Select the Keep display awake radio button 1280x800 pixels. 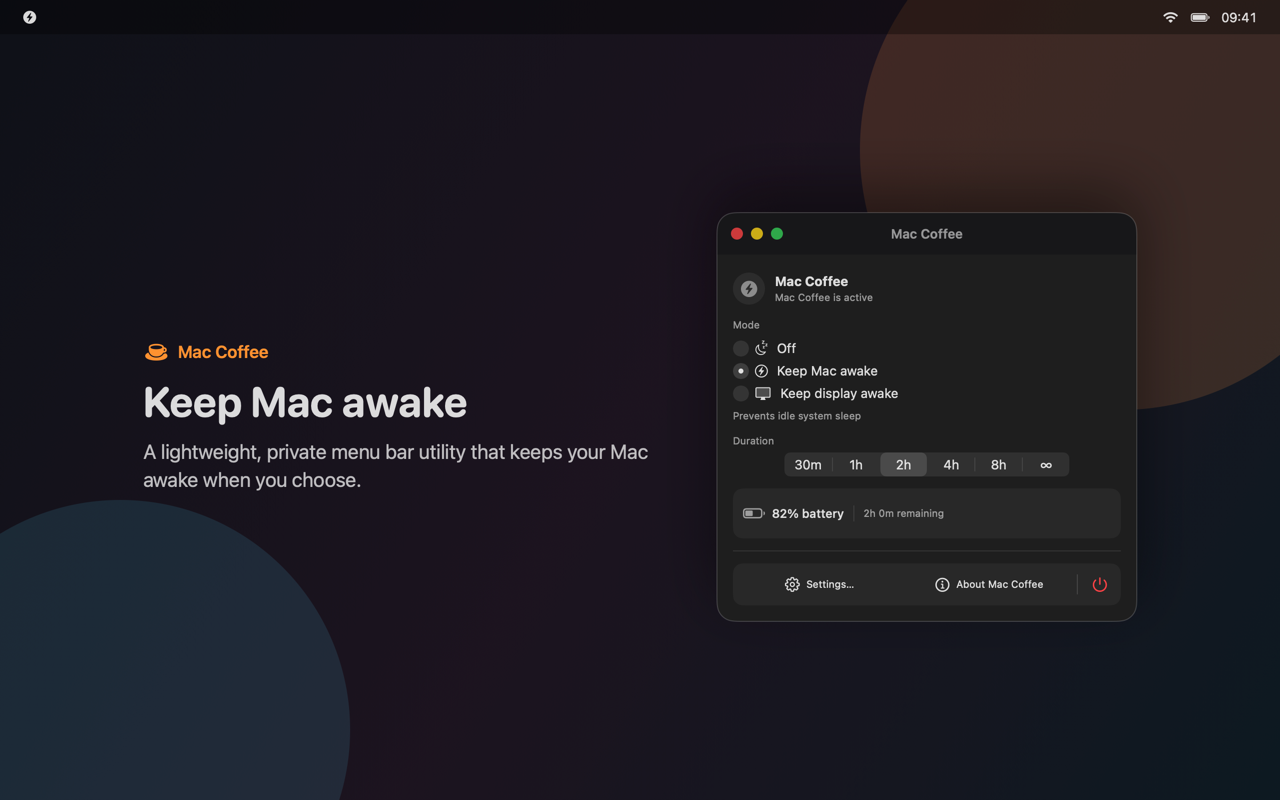741,394
